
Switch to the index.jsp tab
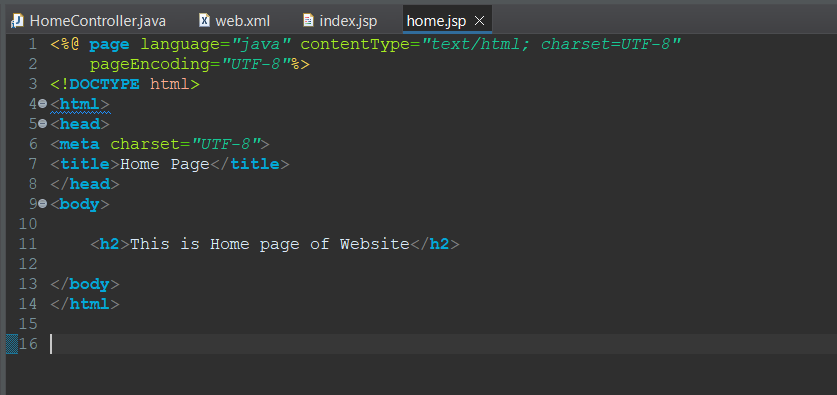coord(340,21)
